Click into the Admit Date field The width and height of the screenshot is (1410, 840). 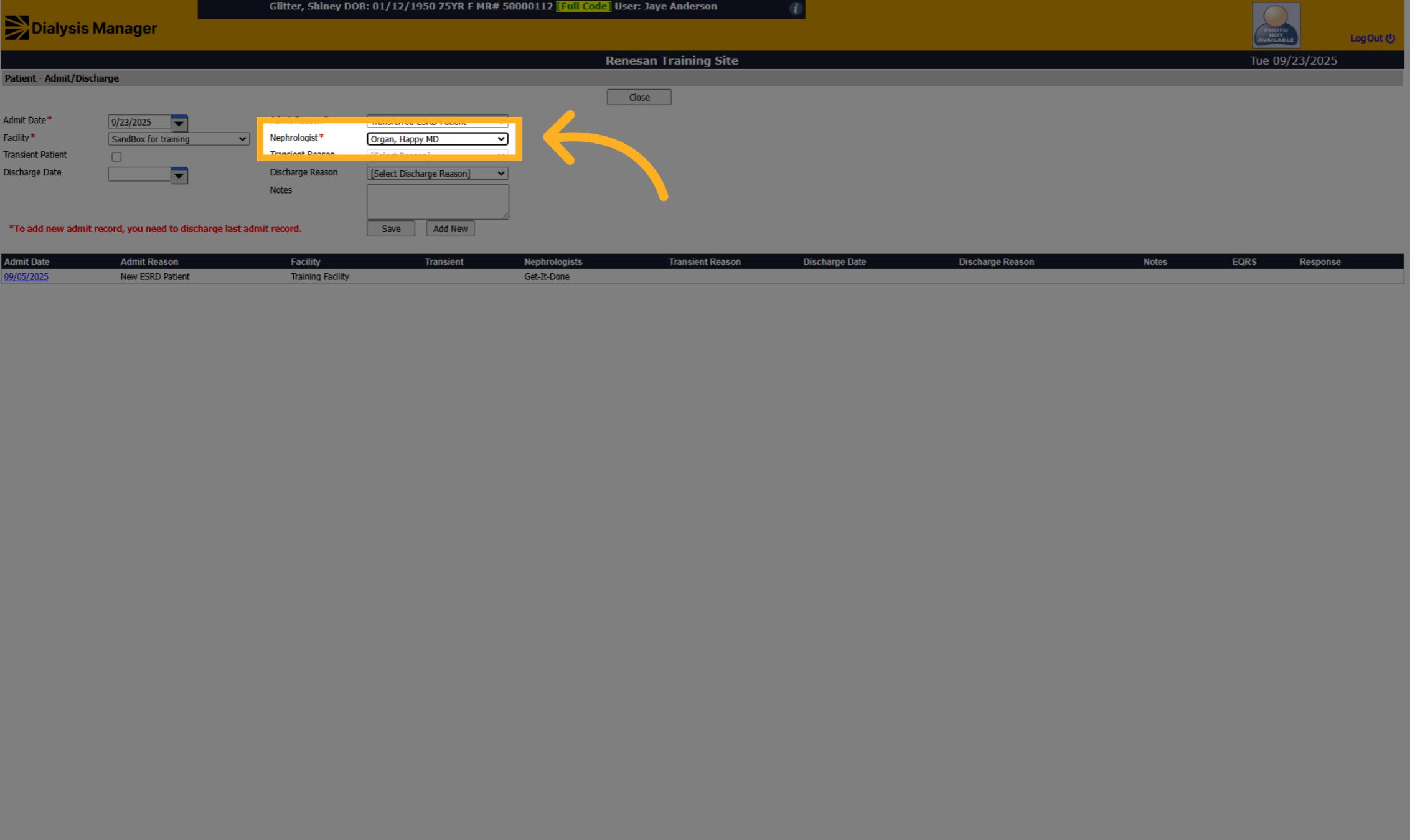139,122
